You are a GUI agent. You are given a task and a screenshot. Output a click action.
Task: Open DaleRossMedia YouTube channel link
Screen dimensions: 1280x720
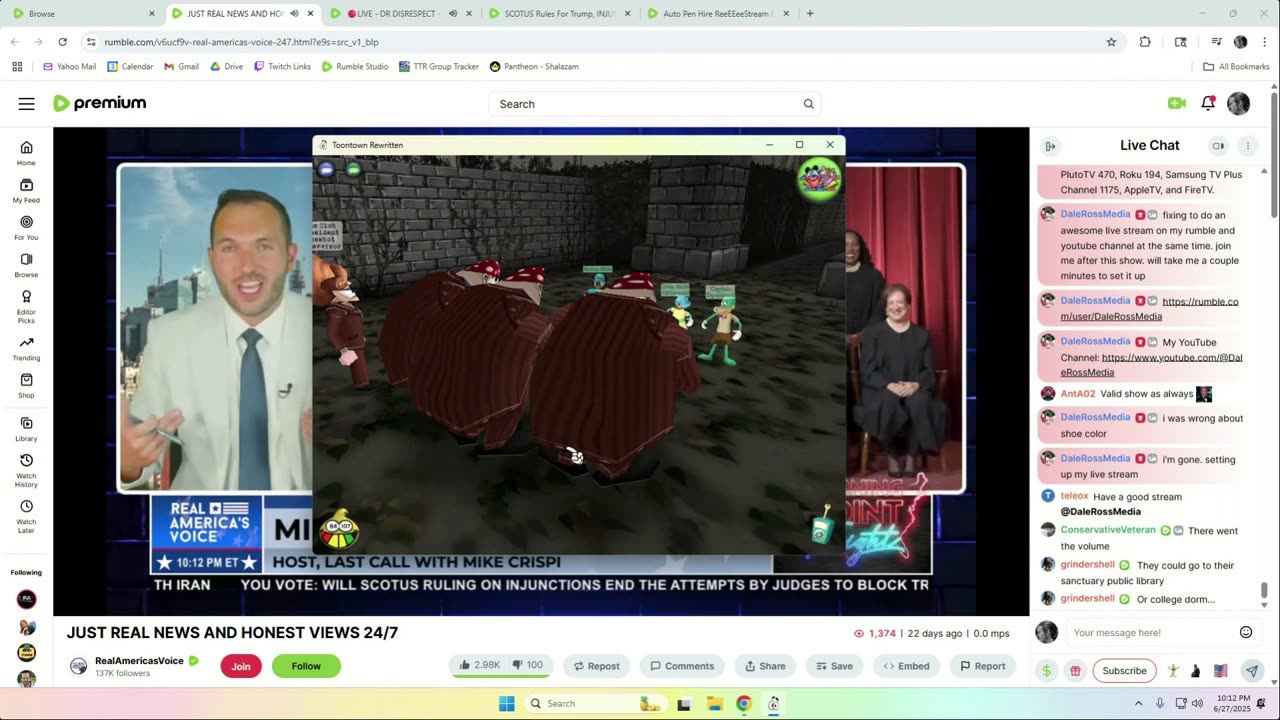click(x=1151, y=365)
